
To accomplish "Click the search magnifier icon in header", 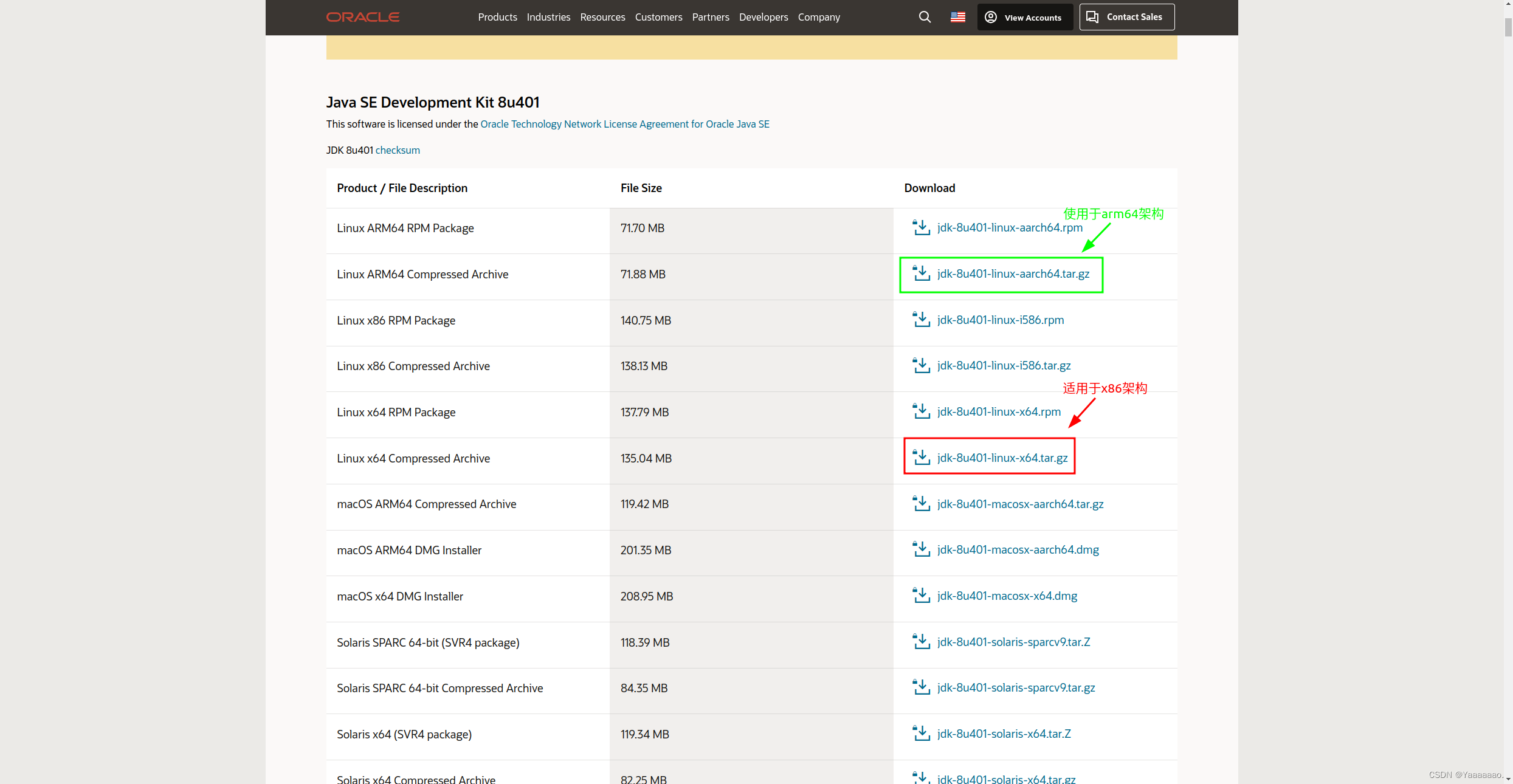I will click(x=925, y=17).
